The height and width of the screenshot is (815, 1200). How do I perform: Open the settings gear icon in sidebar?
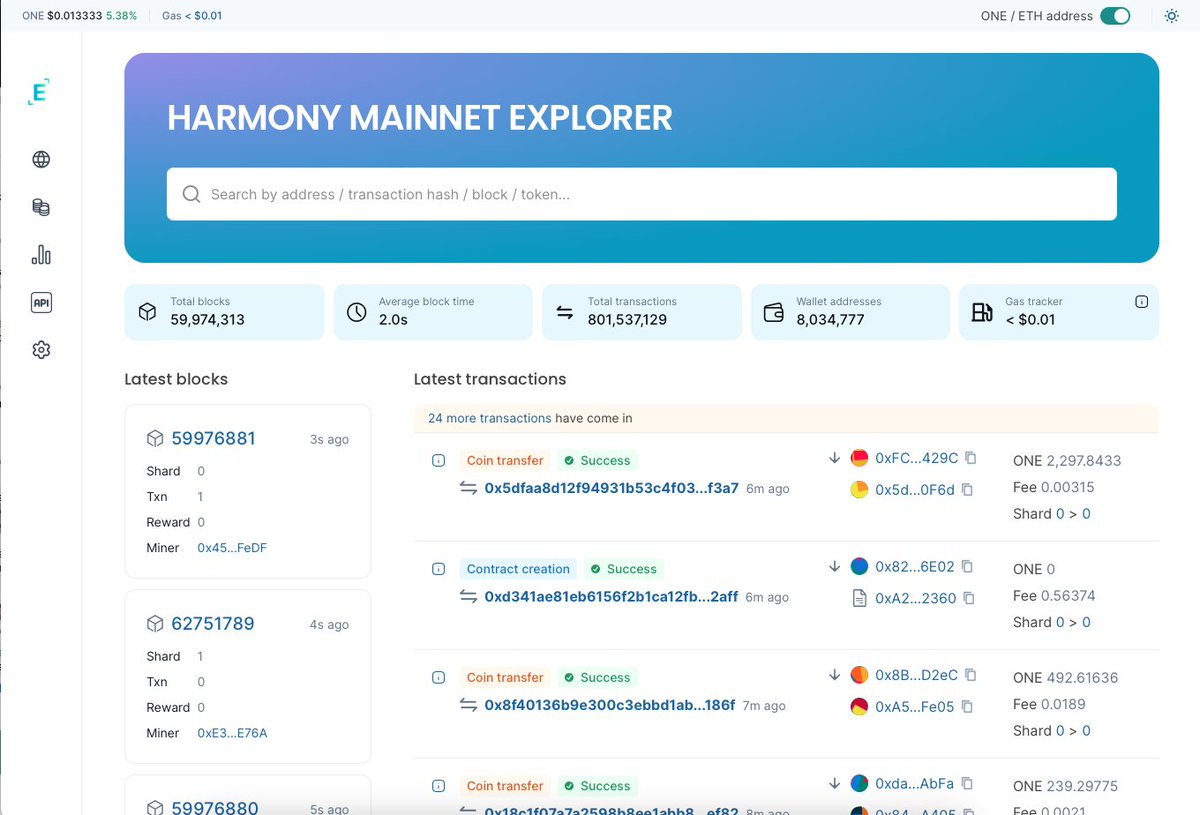pos(41,350)
